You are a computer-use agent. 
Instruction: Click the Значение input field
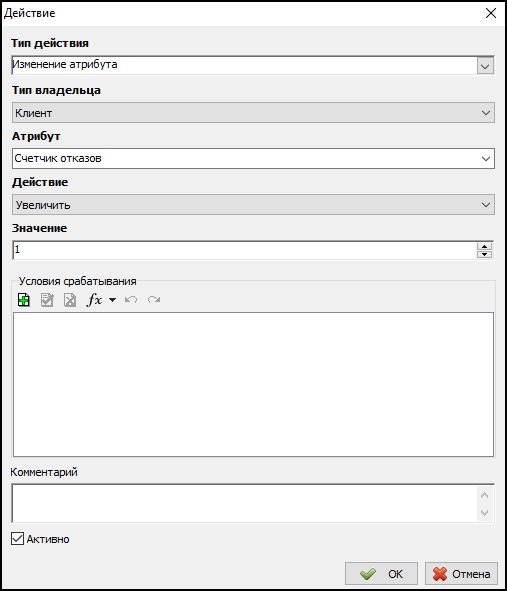(244, 250)
